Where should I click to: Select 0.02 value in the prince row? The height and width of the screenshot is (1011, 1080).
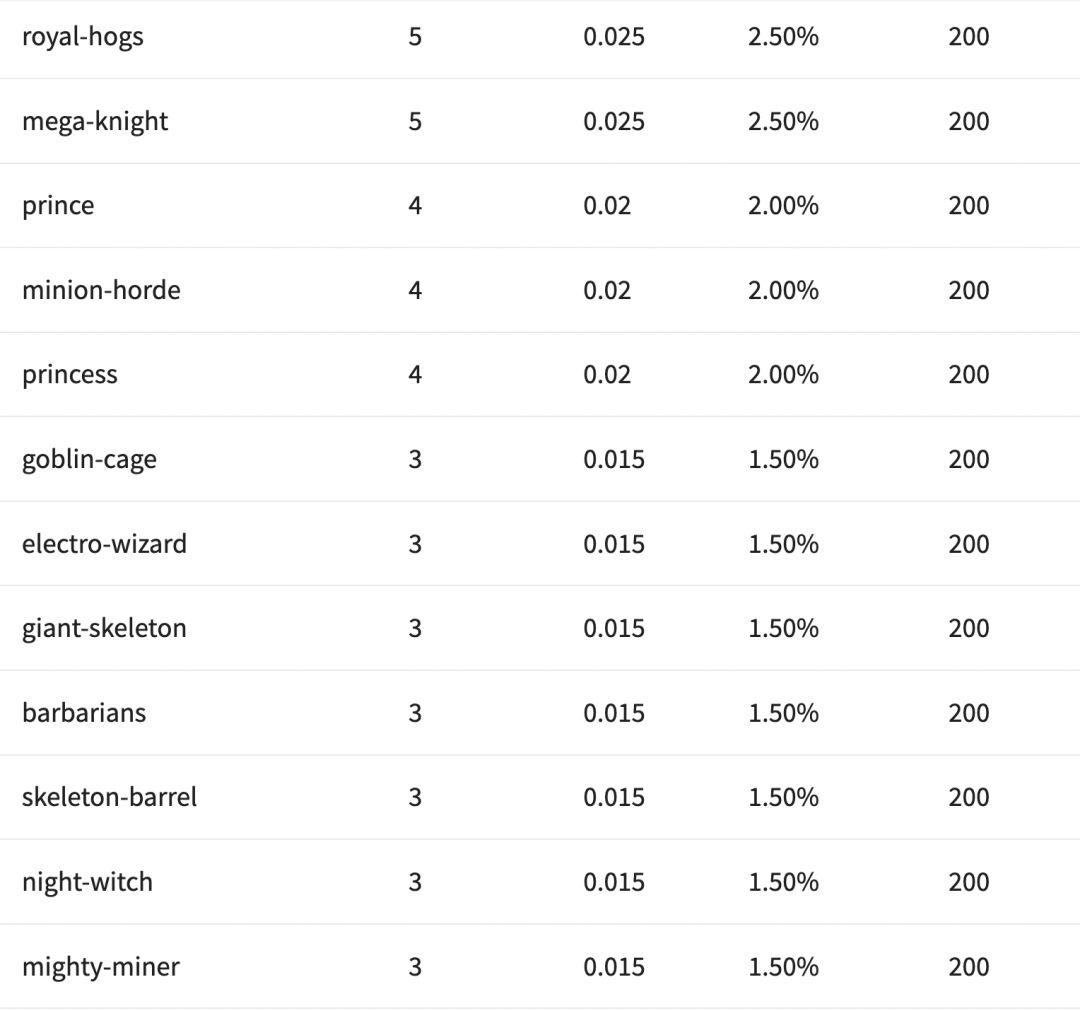tap(607, 206)
